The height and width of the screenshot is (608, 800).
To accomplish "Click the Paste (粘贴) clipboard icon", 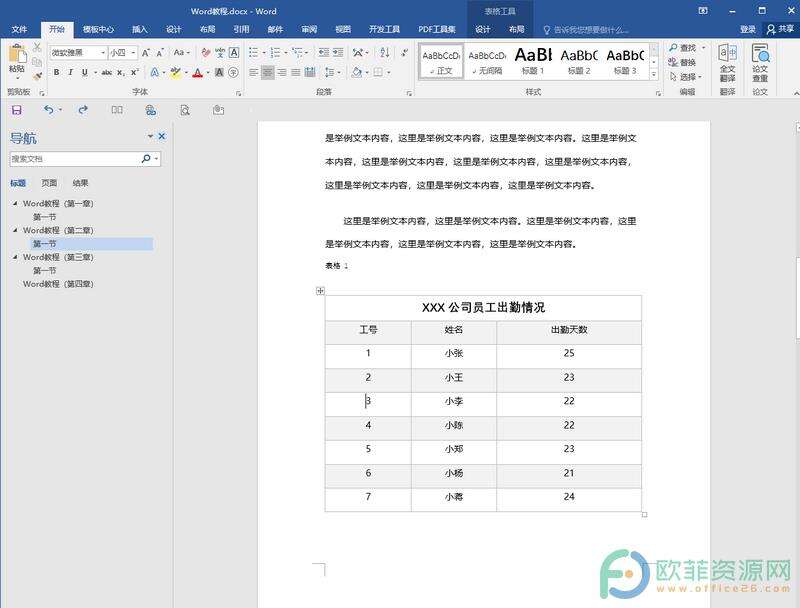I will click(17, 54).
